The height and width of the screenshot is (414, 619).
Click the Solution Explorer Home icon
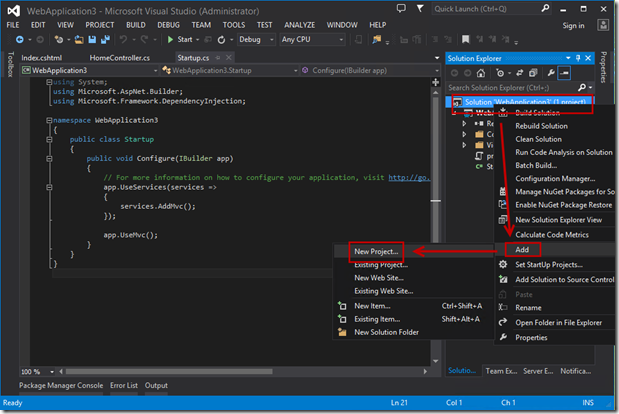pyautogui.click(x=481, y=73)
